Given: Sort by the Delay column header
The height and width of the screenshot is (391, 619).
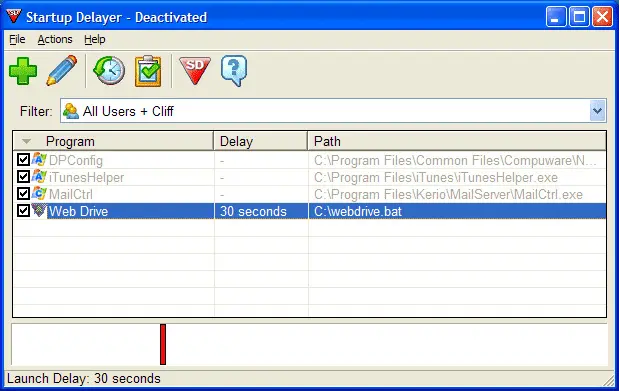Looking at the screenshot, I should [x=261, y=141].
